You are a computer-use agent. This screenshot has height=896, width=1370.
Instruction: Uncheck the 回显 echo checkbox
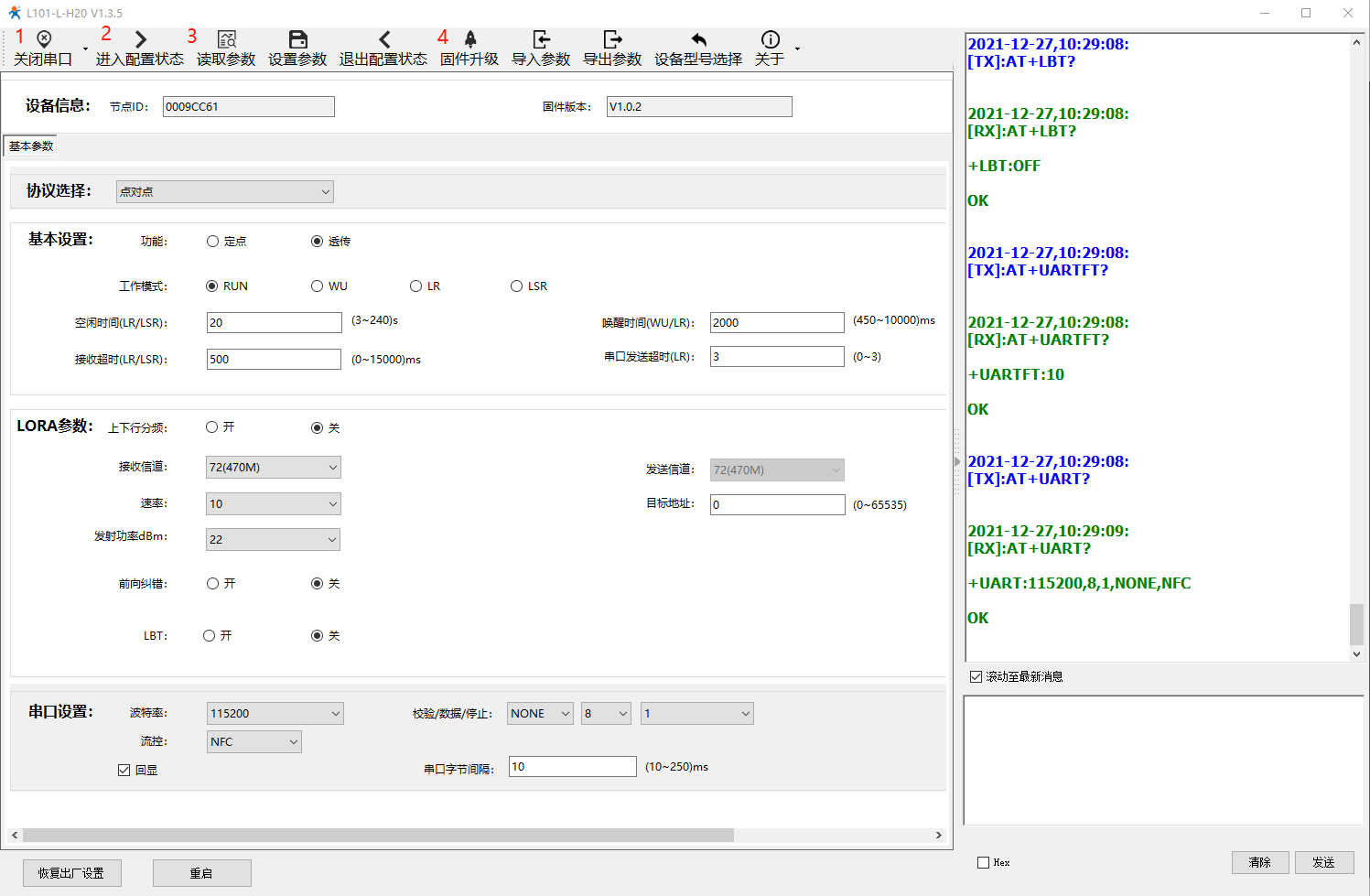pos(124,771)
